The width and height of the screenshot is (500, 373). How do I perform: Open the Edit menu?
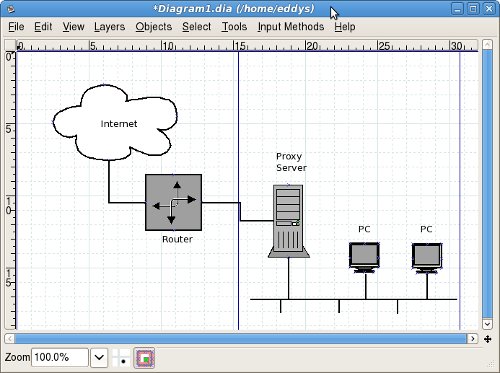pyautogui.click(x=43, y=27)
